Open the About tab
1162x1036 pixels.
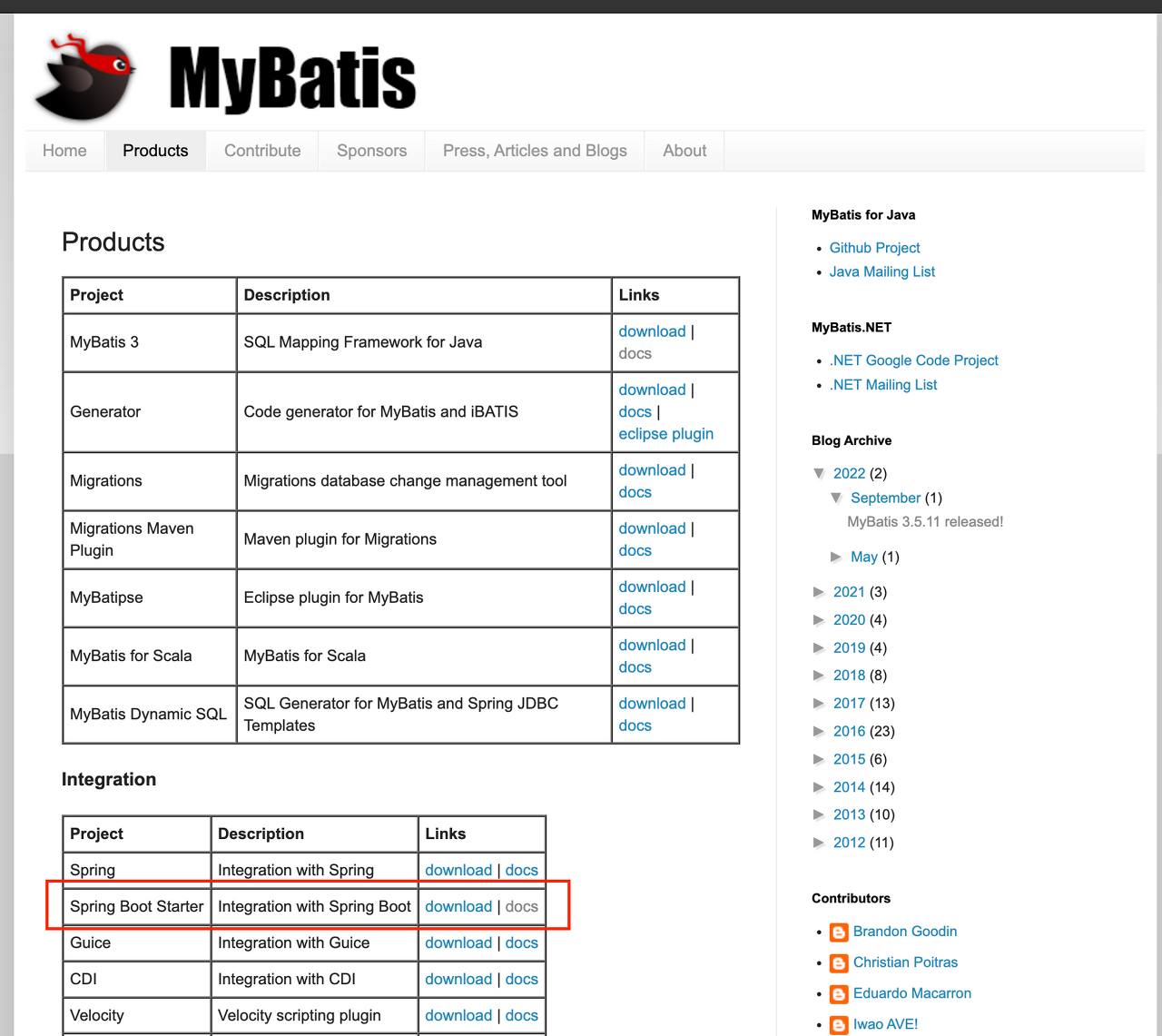click(684, 151)
